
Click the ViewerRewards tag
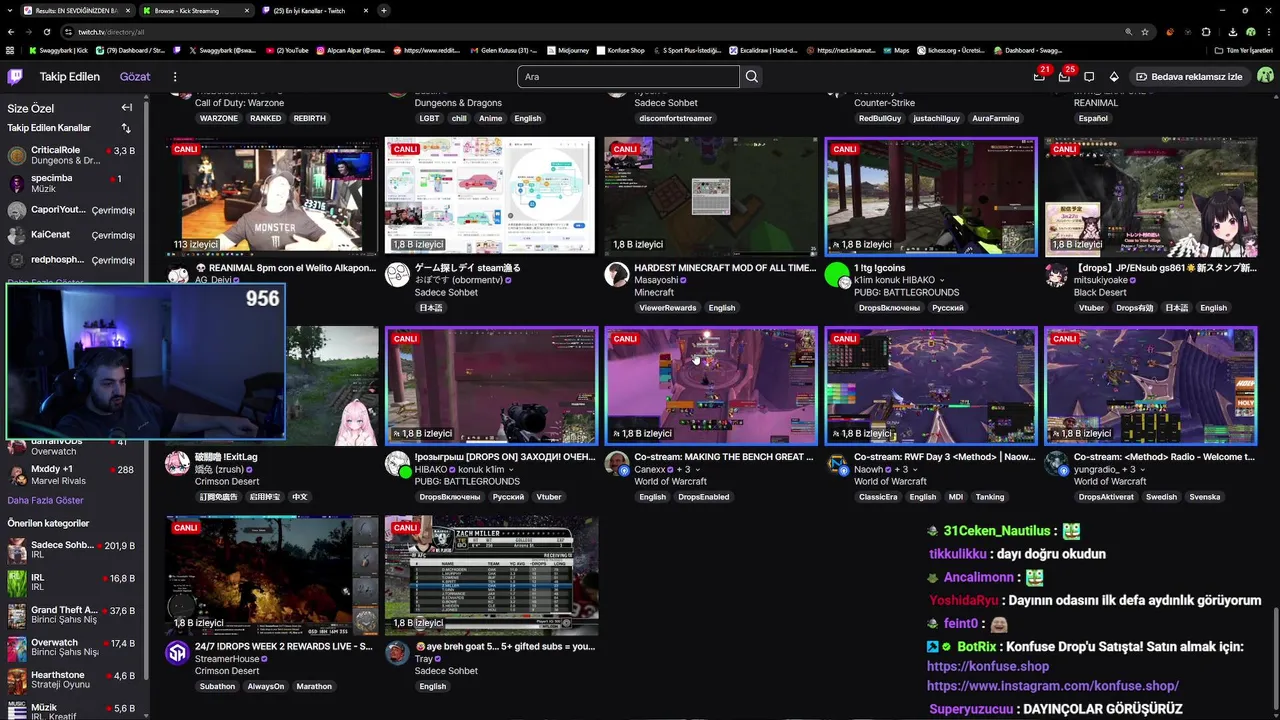point(667,308)
